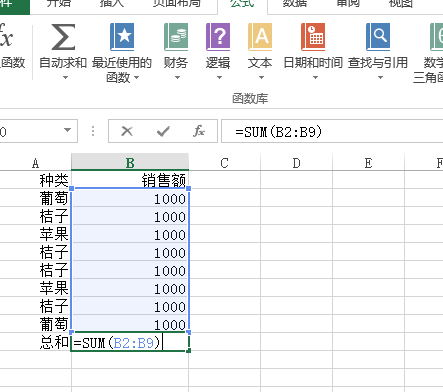Open the Math and Trig functions icon
The height and width of the screenshot is (392, 443).
pyautogui.click(x=437, y=37)
